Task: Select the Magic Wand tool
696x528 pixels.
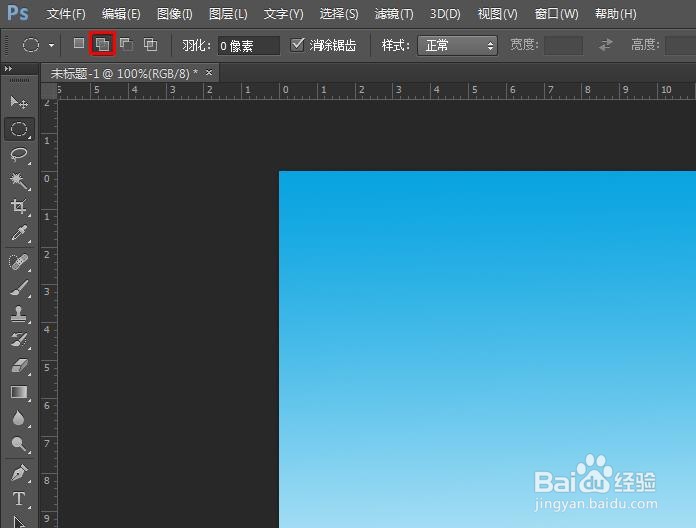Action: [19, 181]
